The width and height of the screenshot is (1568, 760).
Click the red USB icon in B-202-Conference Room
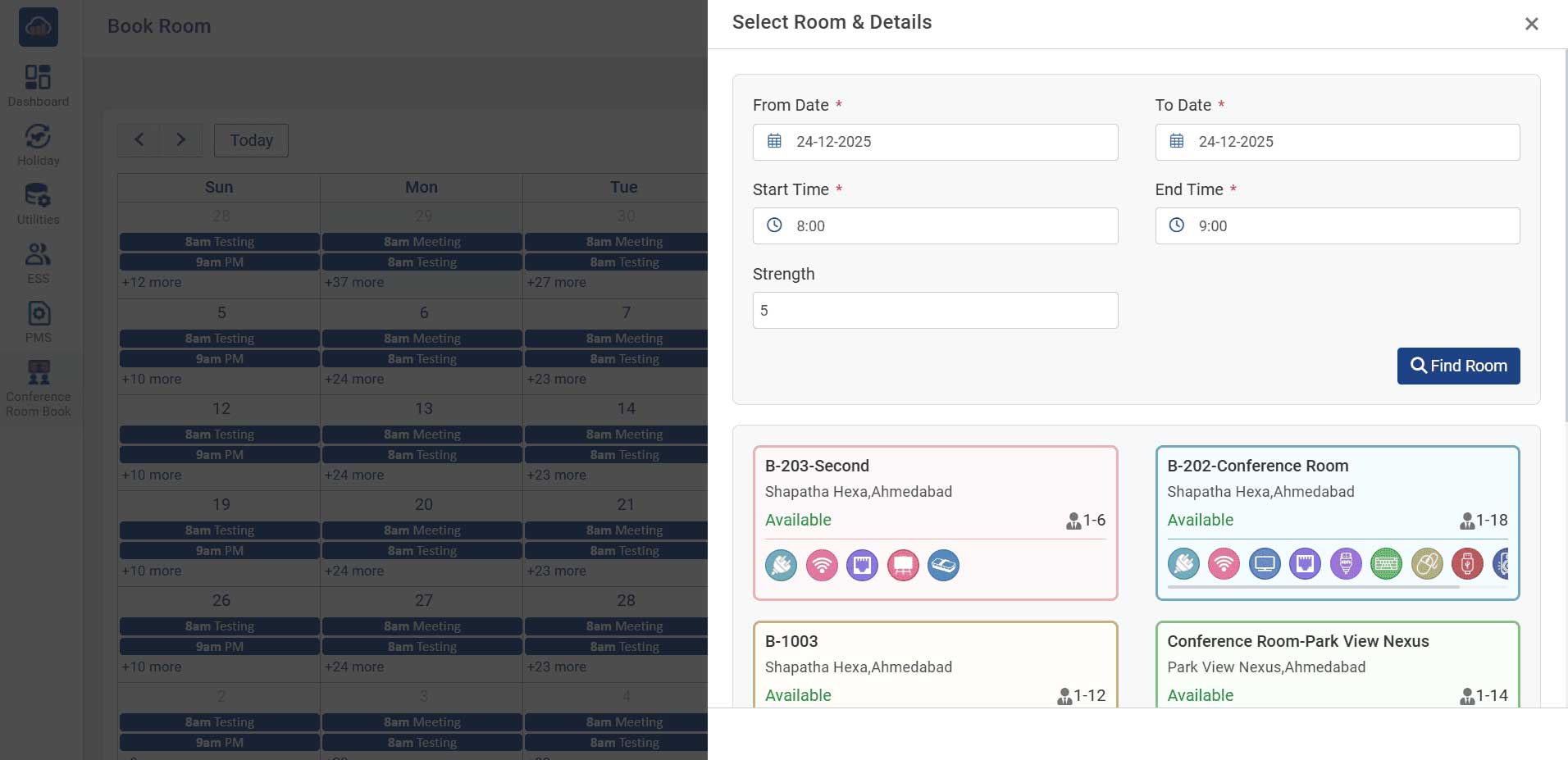(1467, 564)
